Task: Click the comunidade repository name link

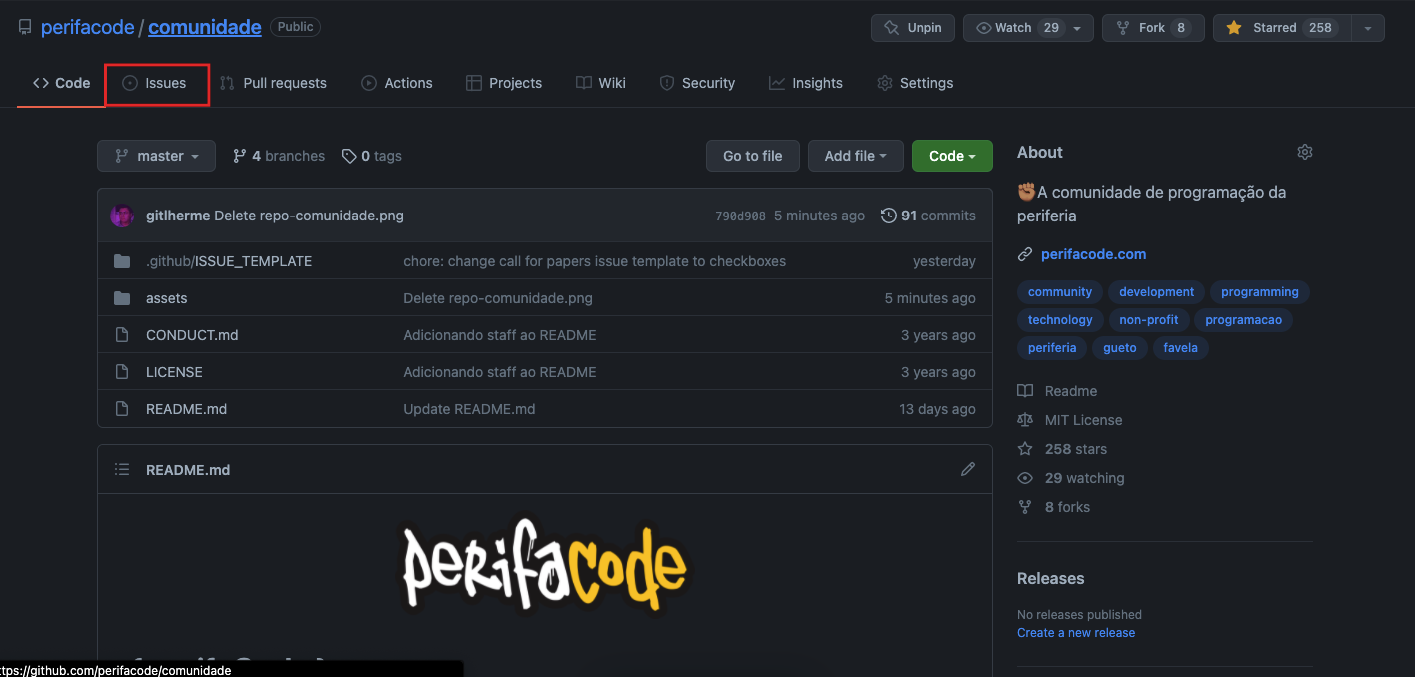Action: (205, 27)
